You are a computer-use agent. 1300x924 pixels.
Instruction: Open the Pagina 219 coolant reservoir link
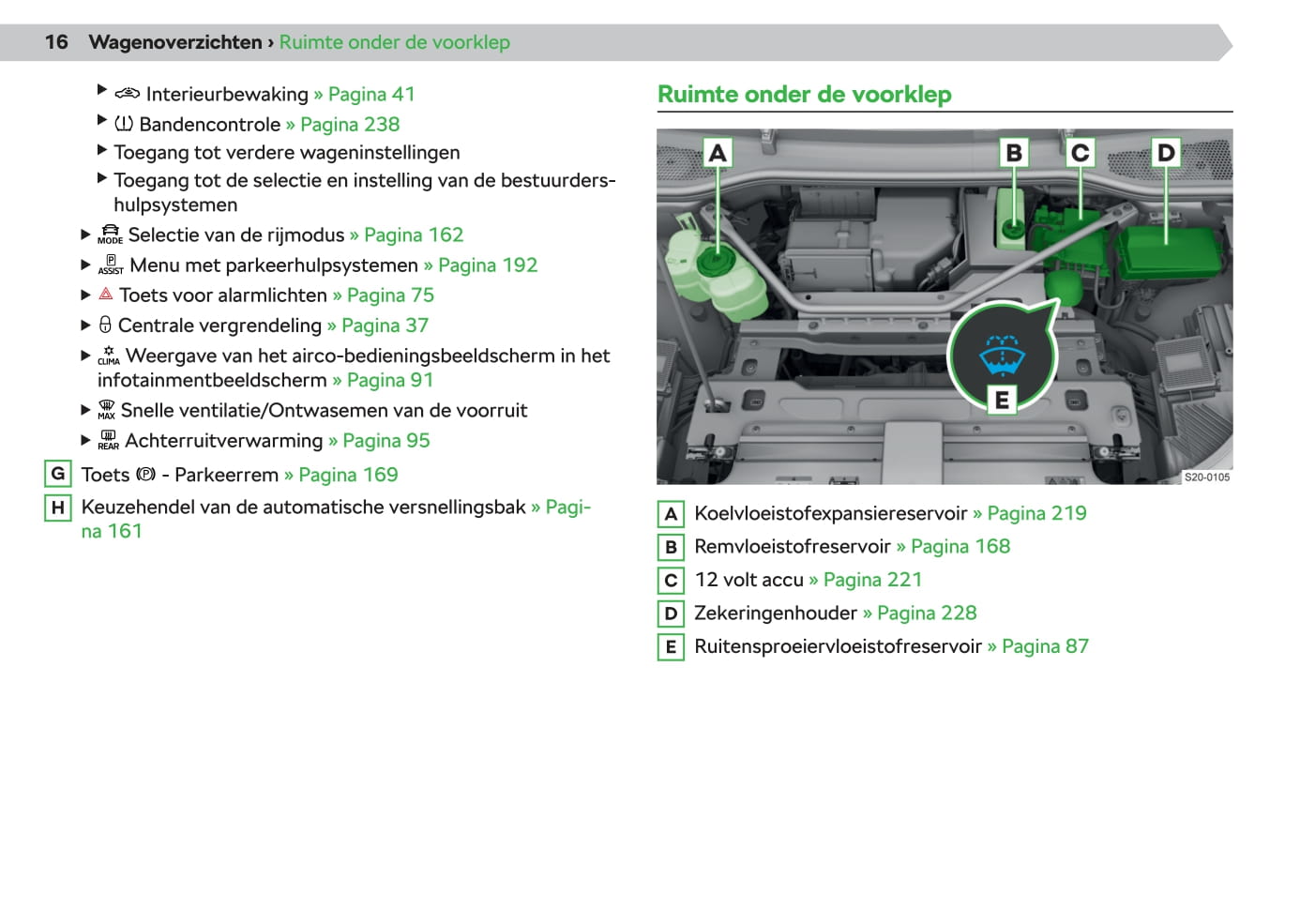click(1029, 513)
